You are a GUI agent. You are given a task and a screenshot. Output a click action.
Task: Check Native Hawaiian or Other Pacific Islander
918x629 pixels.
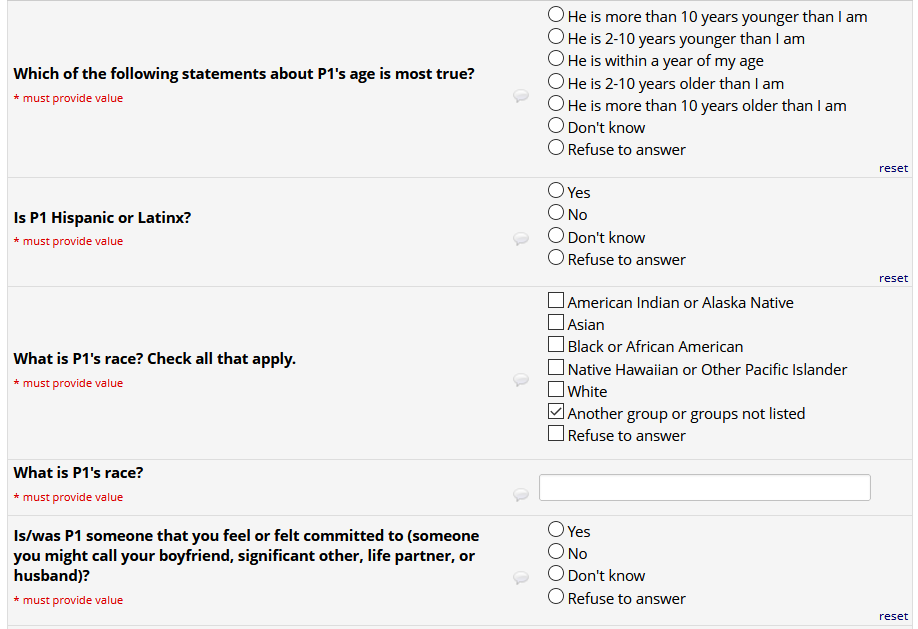click(556, 368)
